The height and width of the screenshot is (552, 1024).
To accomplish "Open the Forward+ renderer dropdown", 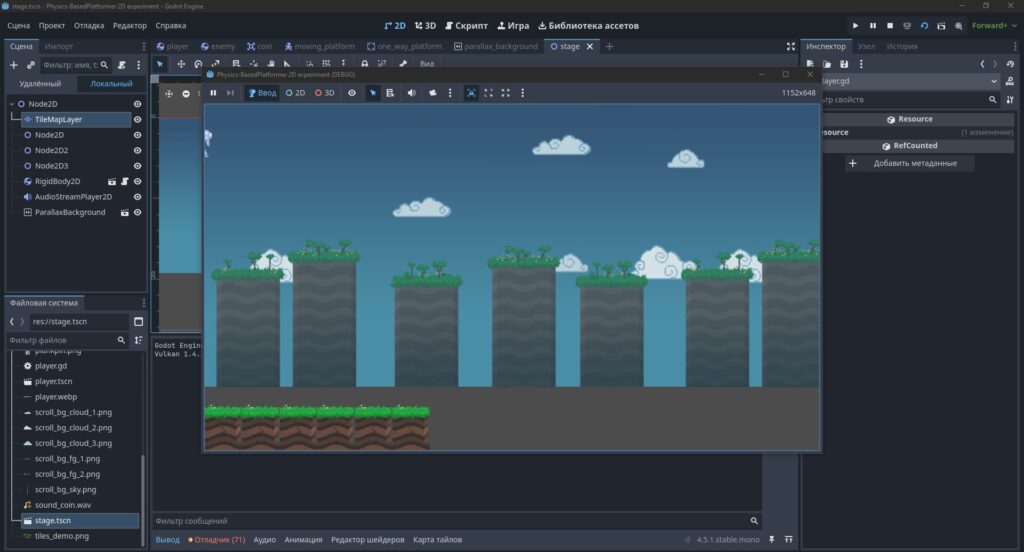I will tap(994, 25).
